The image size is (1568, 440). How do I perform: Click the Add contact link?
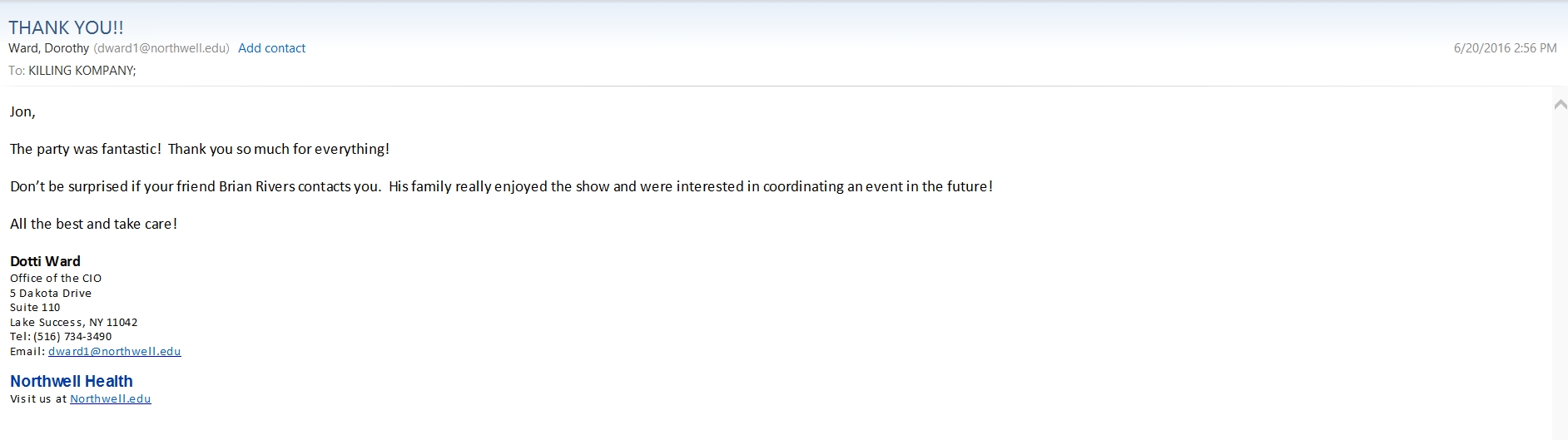[x=271, y=48]
